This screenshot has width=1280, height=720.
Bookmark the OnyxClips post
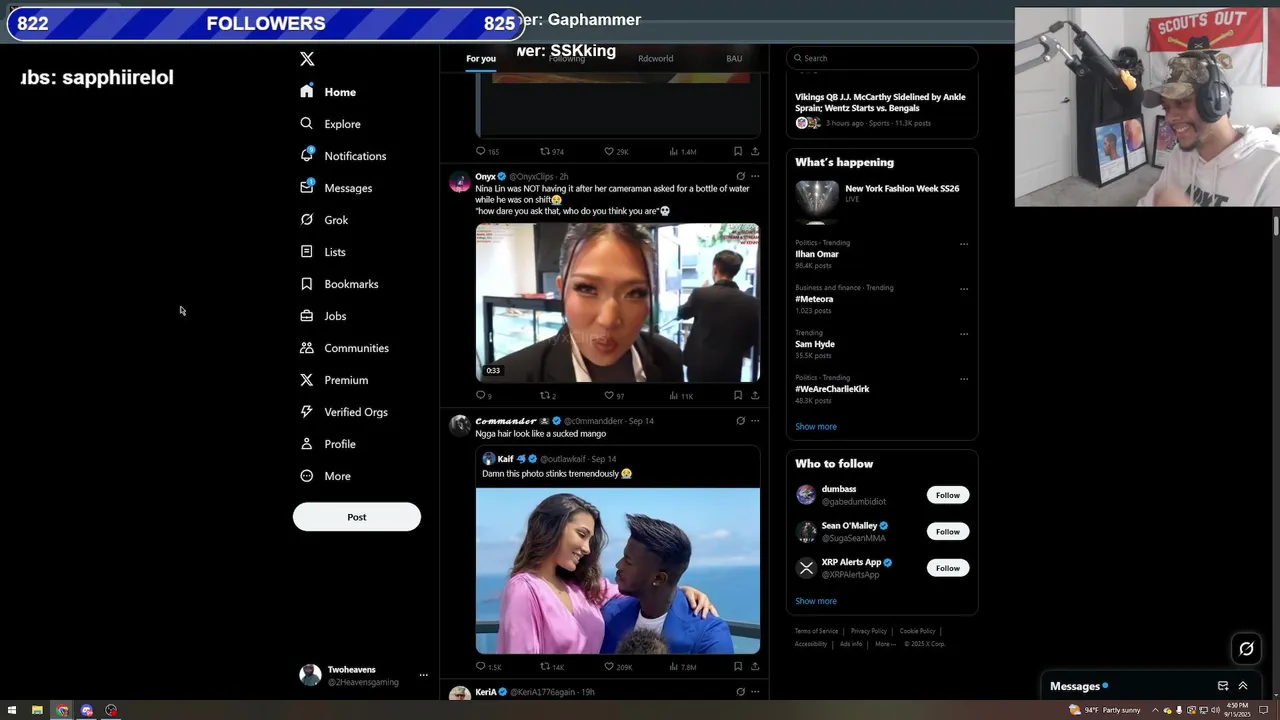pyautogui.click(x=738, y=396)
